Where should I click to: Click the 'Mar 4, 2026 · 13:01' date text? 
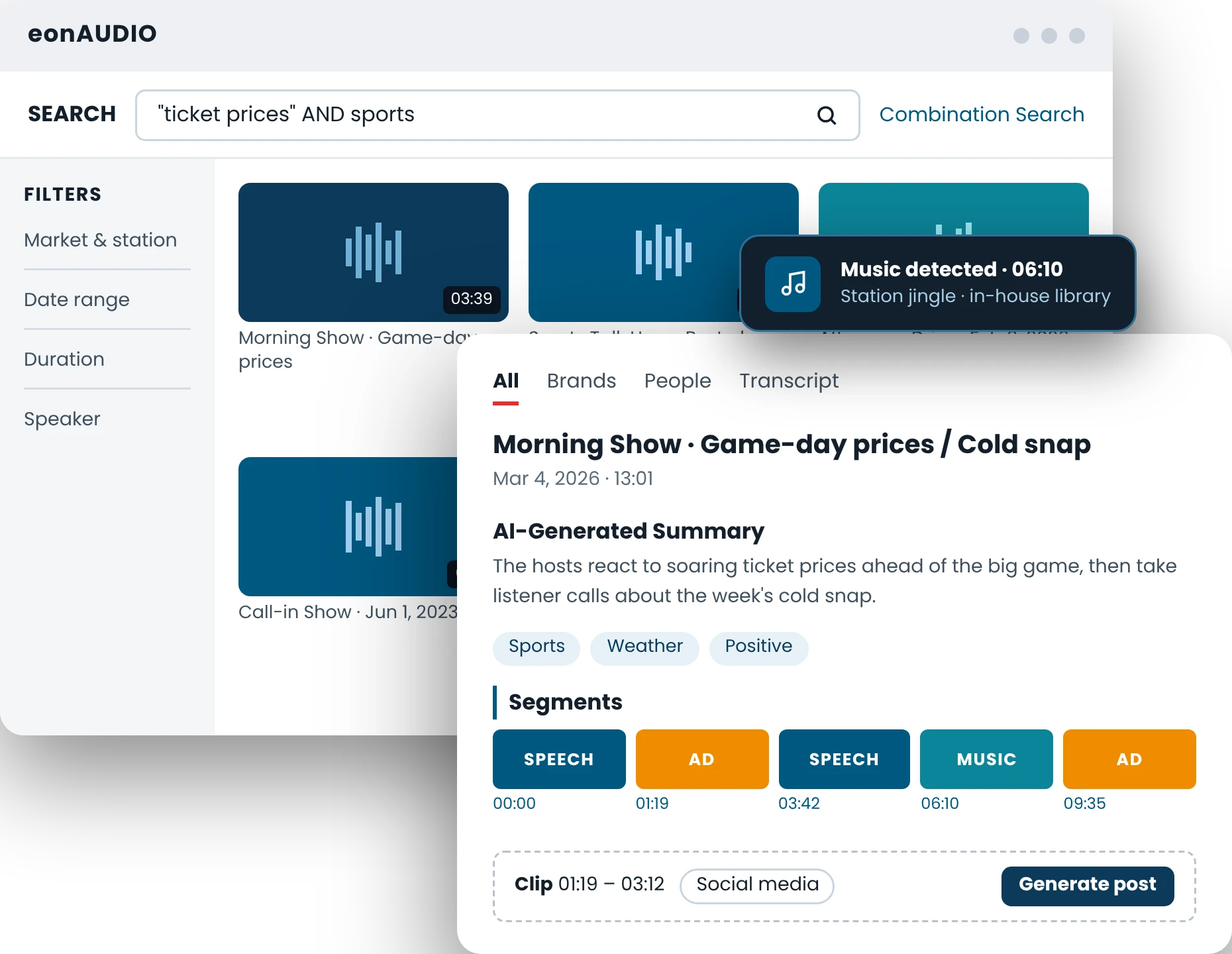[573, 478]
